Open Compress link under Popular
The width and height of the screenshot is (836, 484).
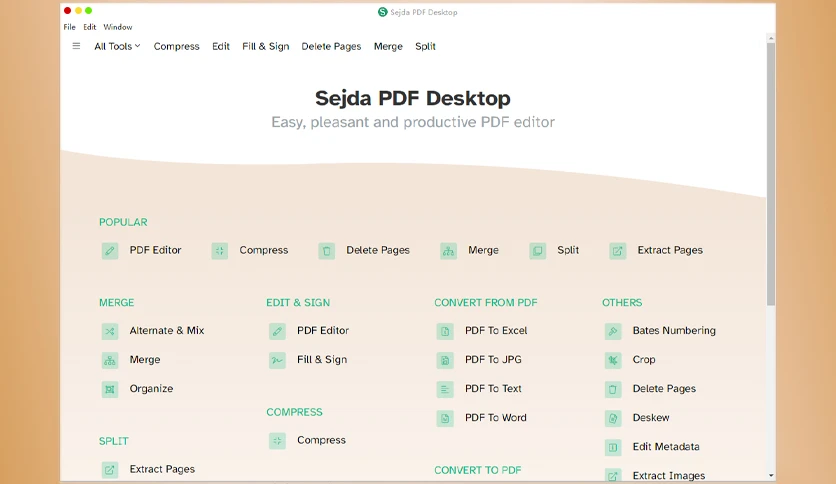[263, 250]
